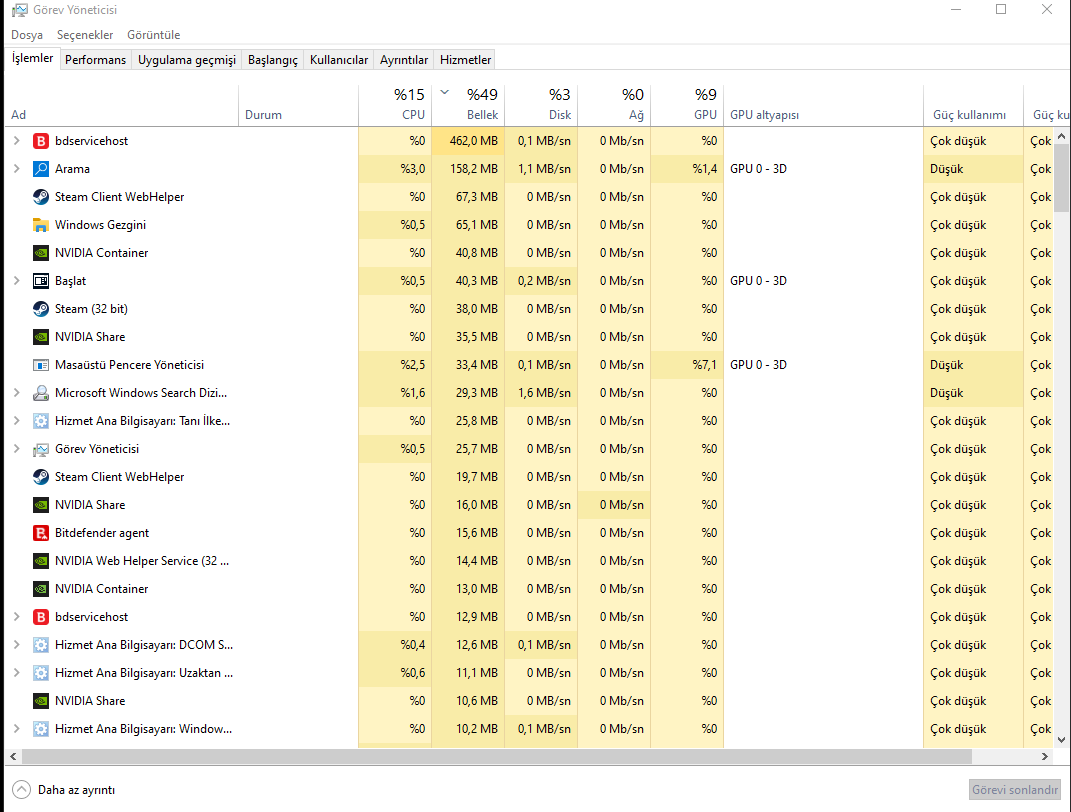
Task: Click the Arama magnifier icon
Action: (x=41, y=169)
